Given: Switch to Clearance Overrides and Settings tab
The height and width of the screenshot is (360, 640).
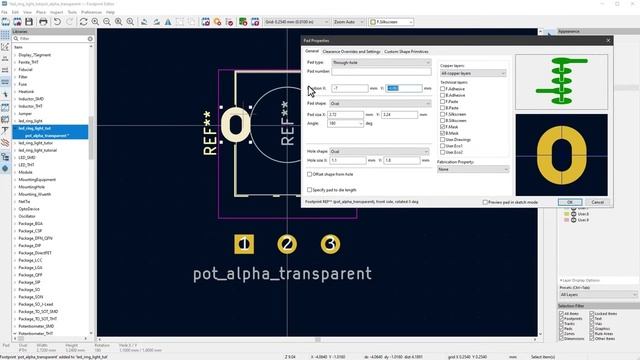Looking at the screenshot, I should [351, 52].
